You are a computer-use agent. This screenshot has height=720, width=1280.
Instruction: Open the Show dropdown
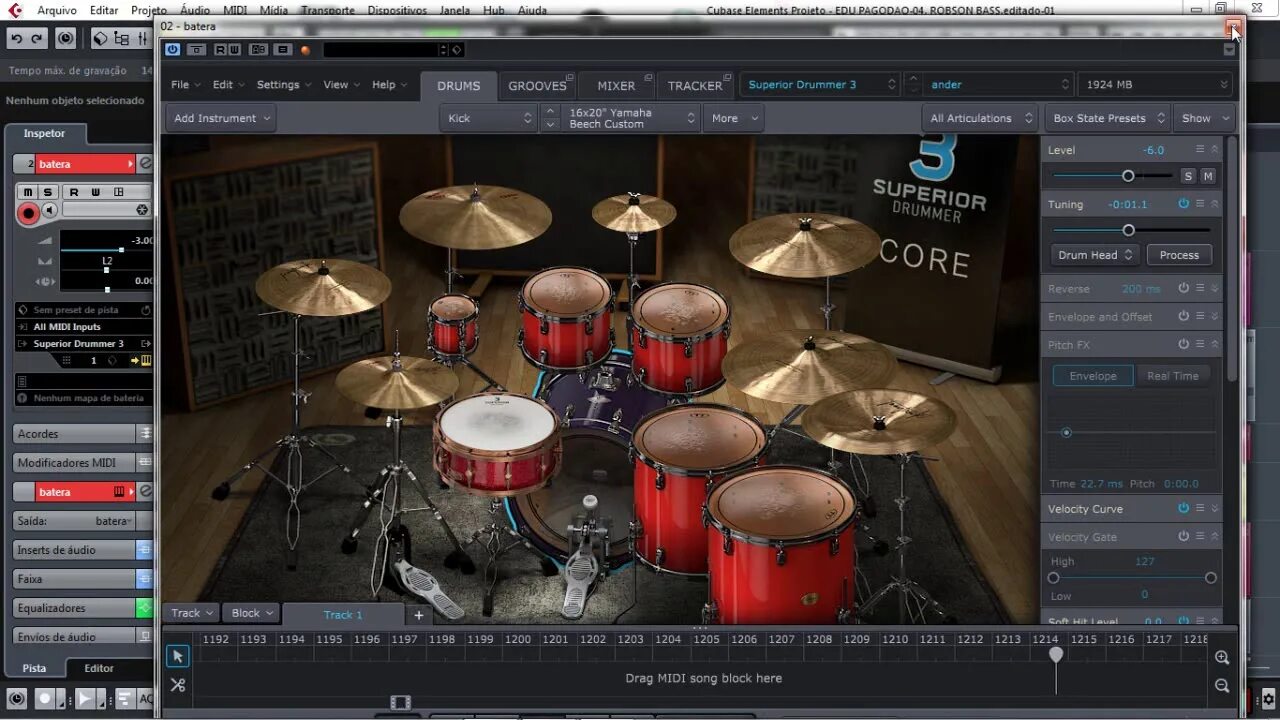coord(1203,118)
